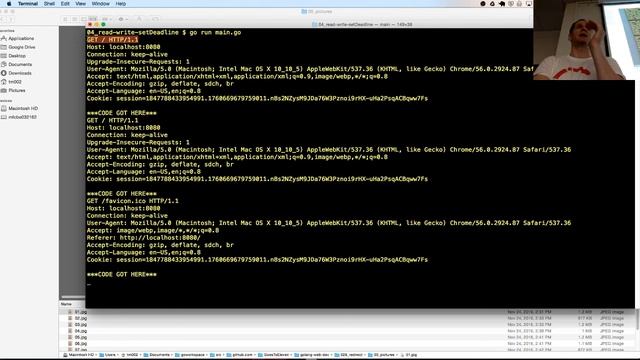This screenshot has width=640, height=360.
Task: Click Finder's forward navigation arrow
Action: coord(11,19)
